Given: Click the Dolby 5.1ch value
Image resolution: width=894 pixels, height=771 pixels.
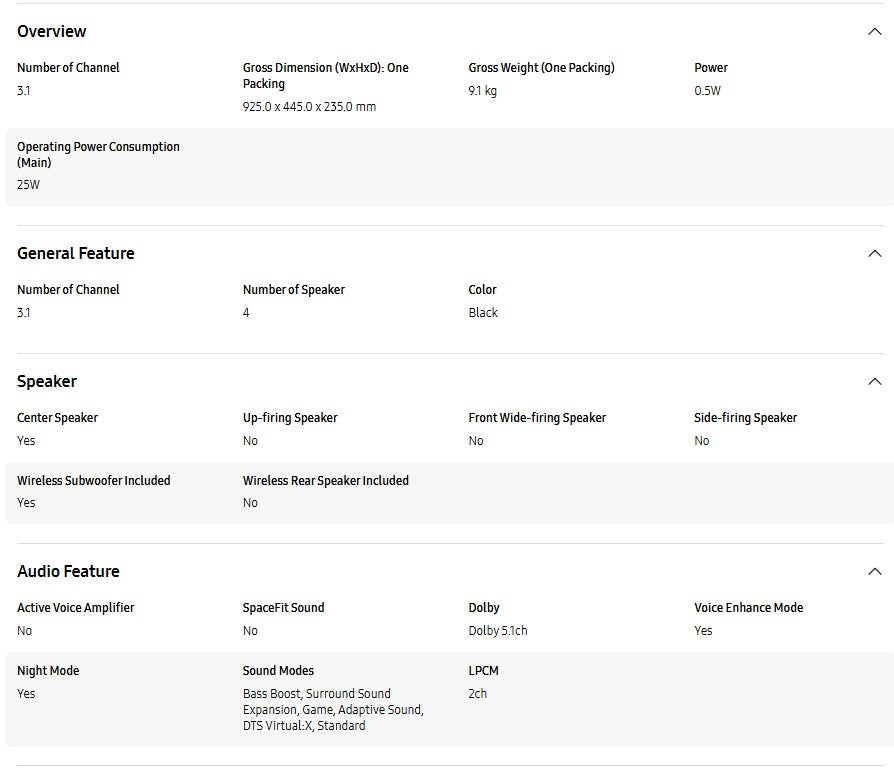Looking at the screenshot, I should [x=498, y=631].
